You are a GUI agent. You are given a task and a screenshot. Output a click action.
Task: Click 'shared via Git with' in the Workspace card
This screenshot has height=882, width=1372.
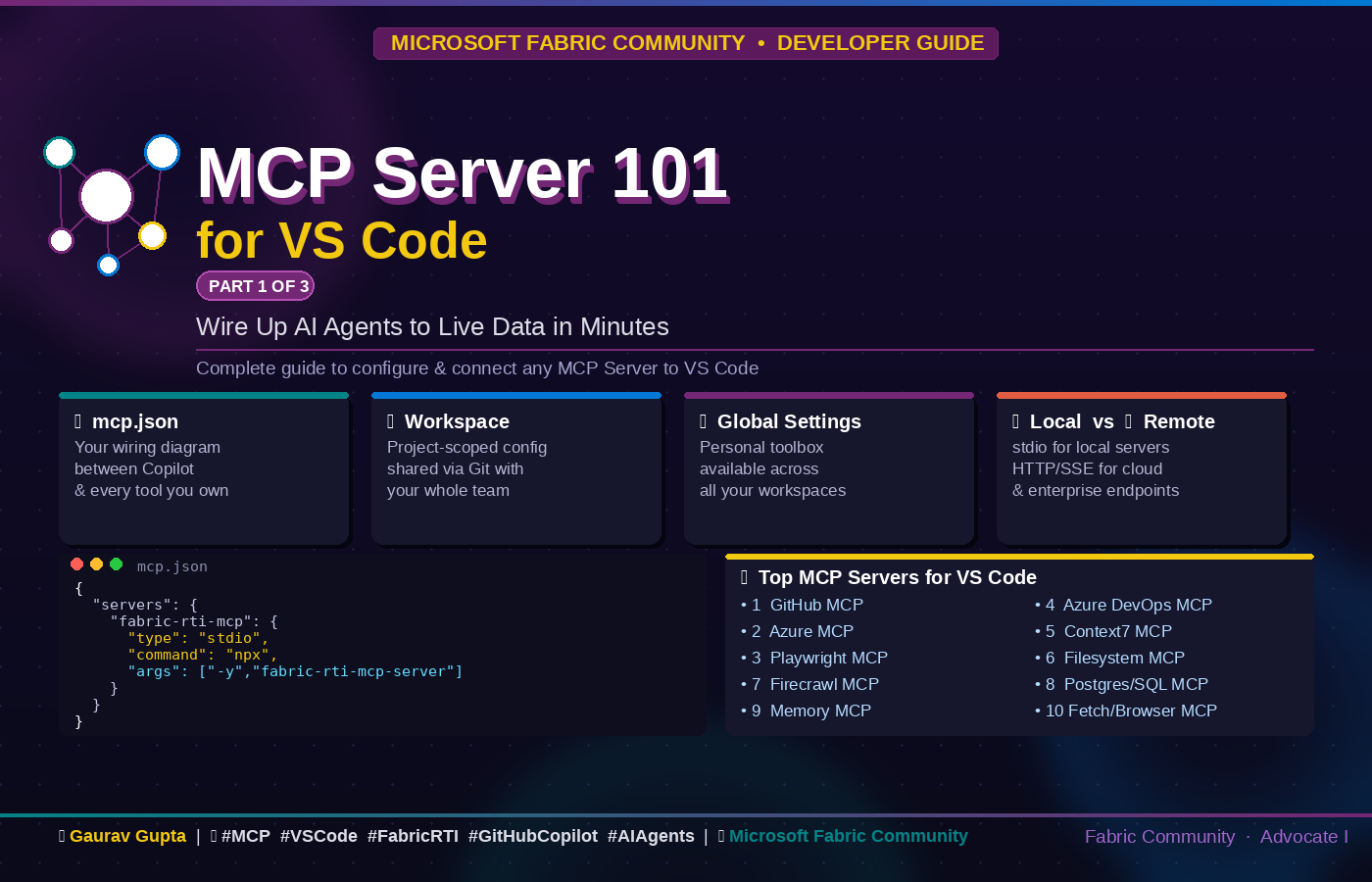[x=455, y=468]
